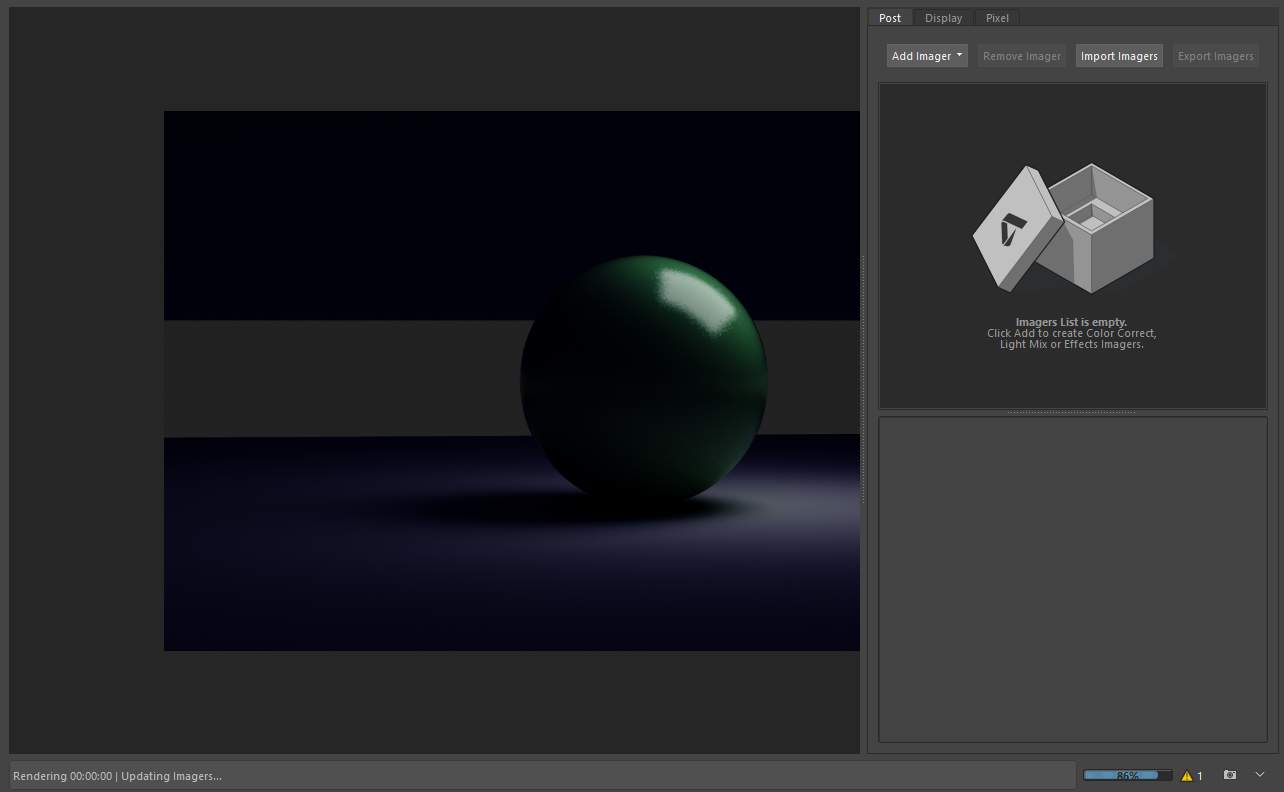Click the 86% render progress bar
This screenshot has height=792, width=1284.
tap(1127, 775)
